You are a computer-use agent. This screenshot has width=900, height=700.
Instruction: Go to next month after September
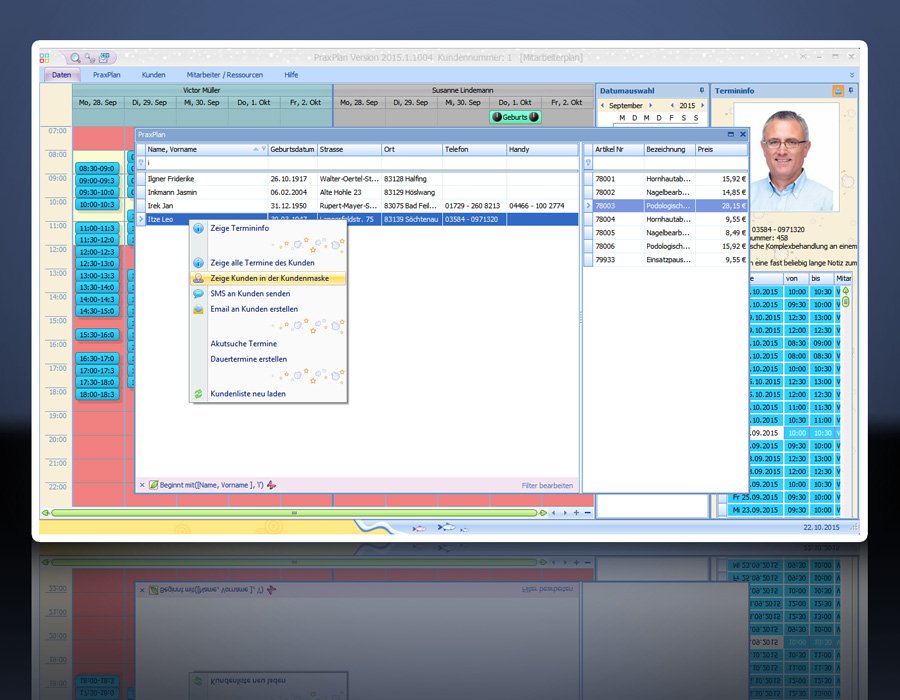[650, 106]
